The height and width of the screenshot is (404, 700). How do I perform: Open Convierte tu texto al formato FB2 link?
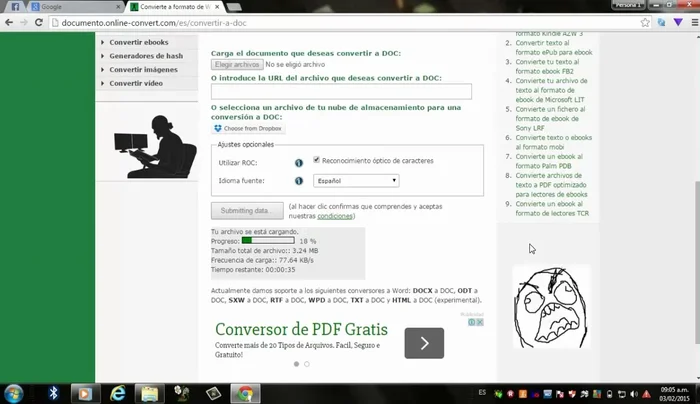[x=547, y=67]
